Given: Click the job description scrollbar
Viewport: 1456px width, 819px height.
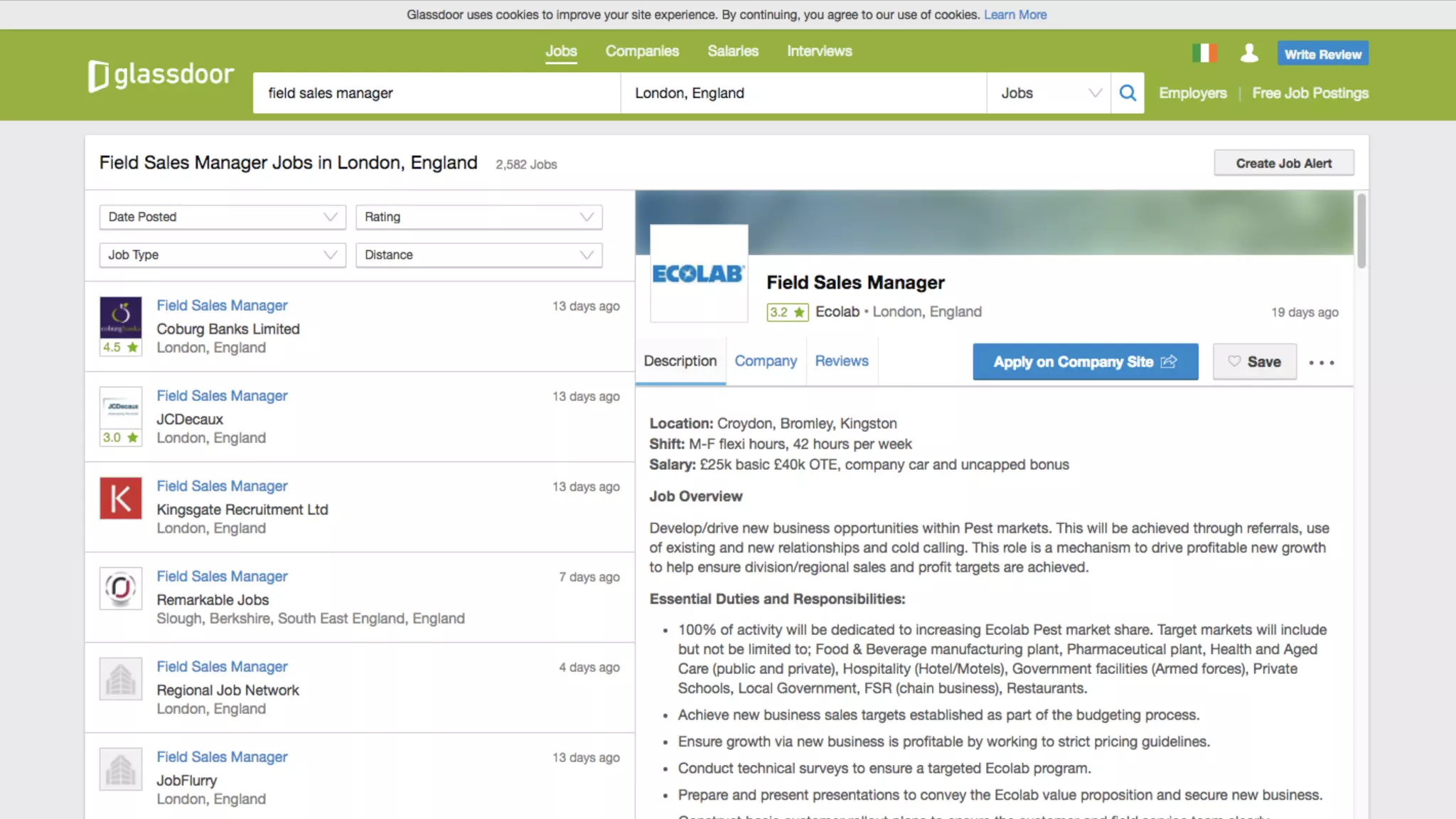Looking at the screenshot, I should [1361, 230].
